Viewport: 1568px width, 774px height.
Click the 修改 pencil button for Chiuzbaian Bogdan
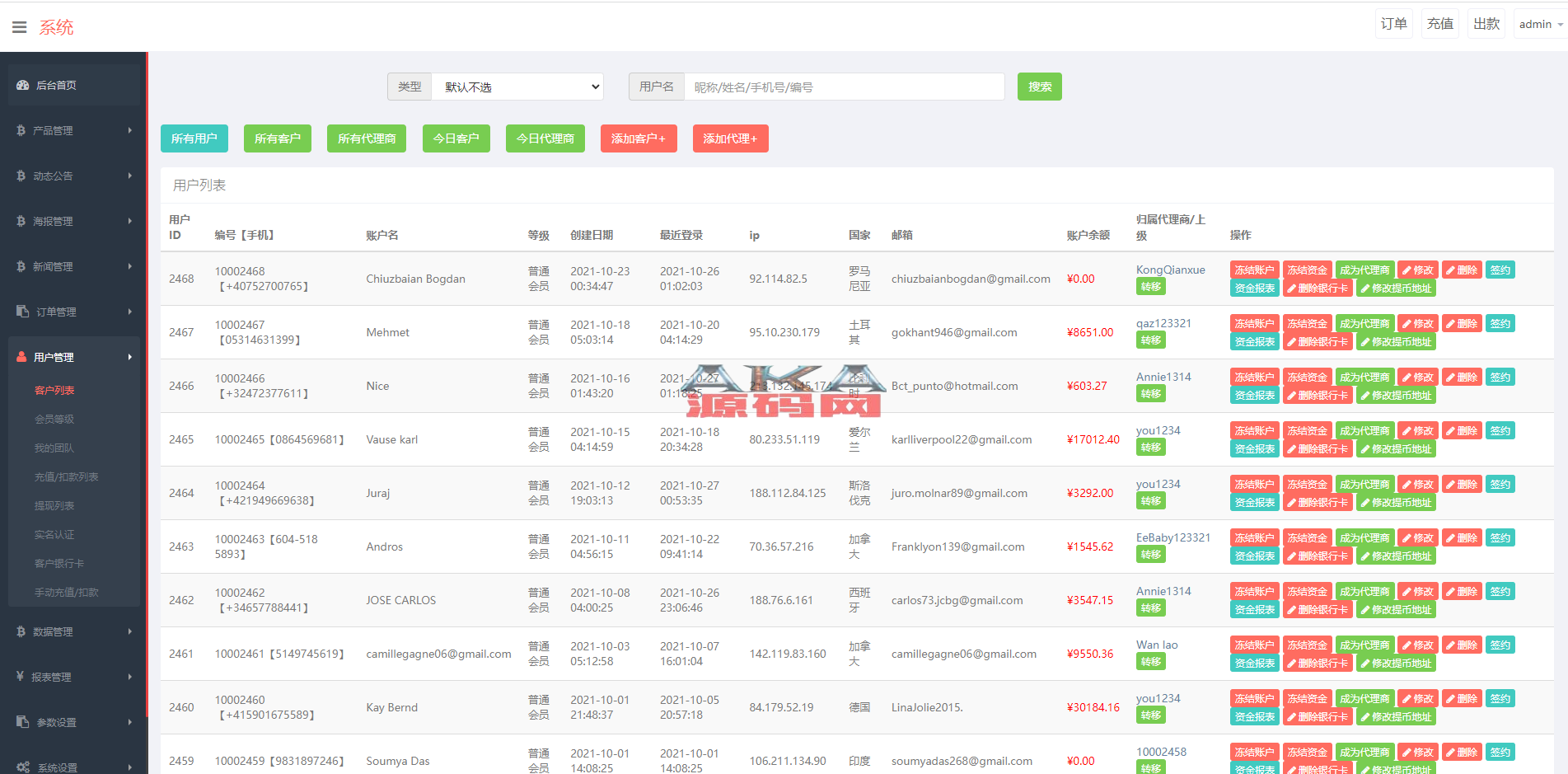click(1418, 270)
